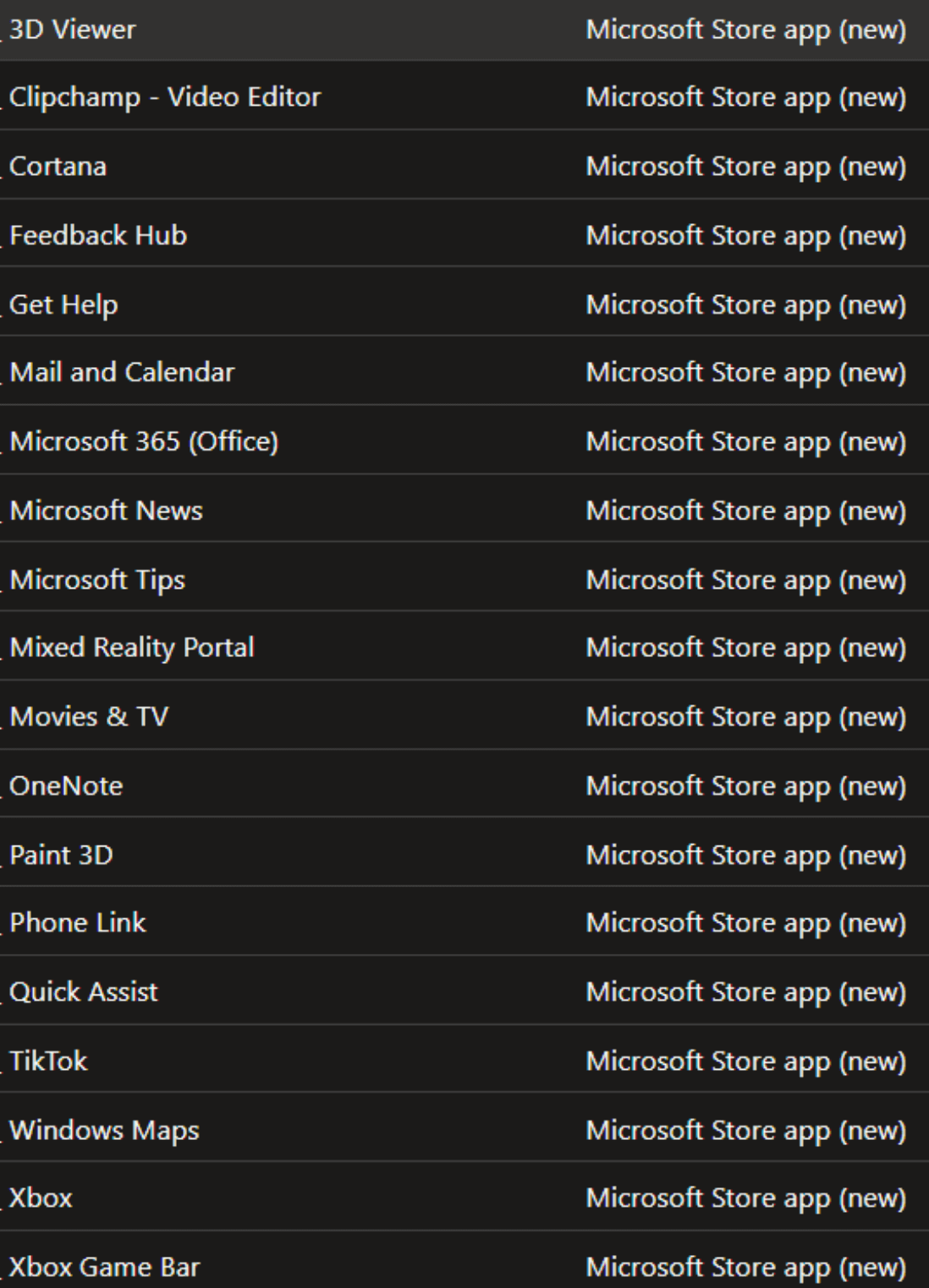
Task: Choose the Feedback Hub app name
Action: 98,235
